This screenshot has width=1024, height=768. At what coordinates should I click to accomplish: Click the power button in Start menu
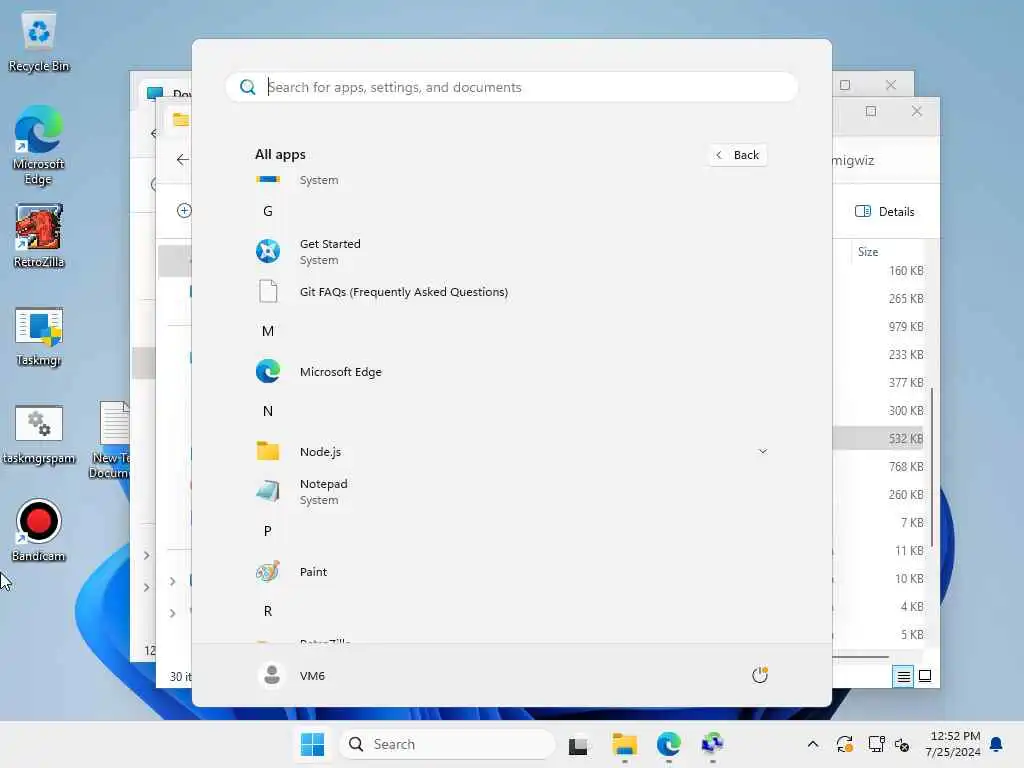[760, 675]
